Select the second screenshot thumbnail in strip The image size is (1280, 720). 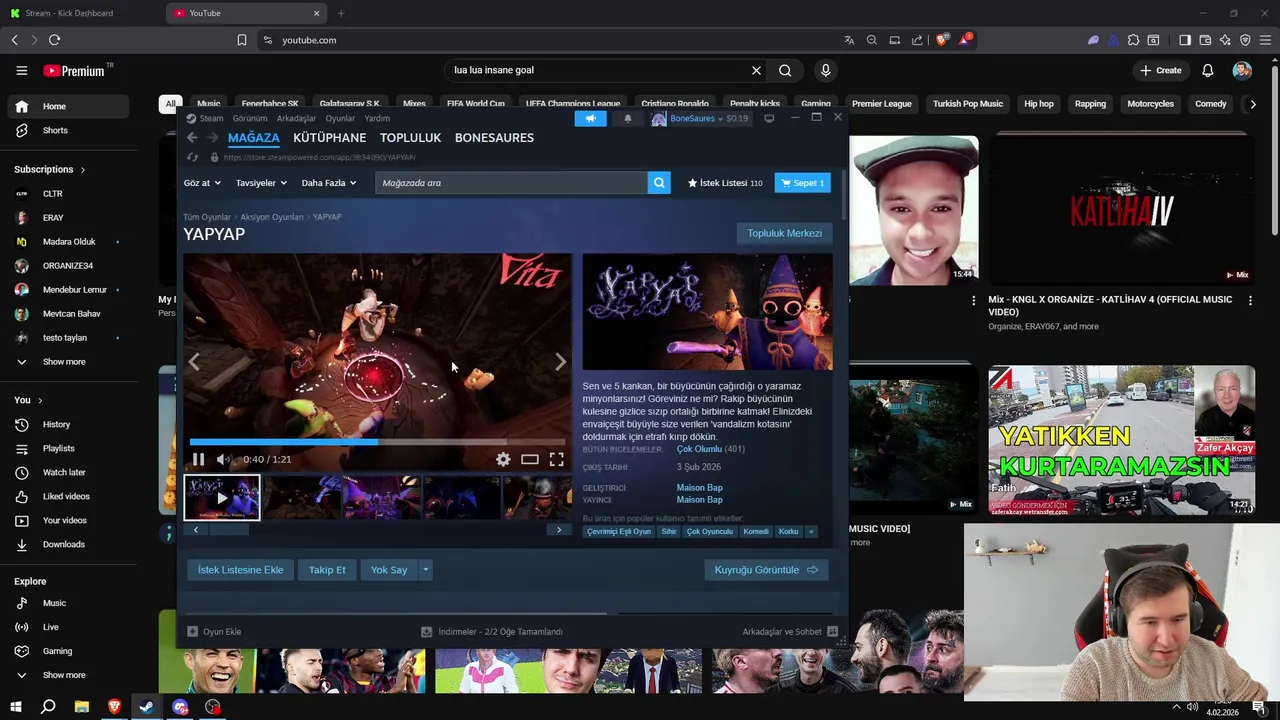pos(302,497)
